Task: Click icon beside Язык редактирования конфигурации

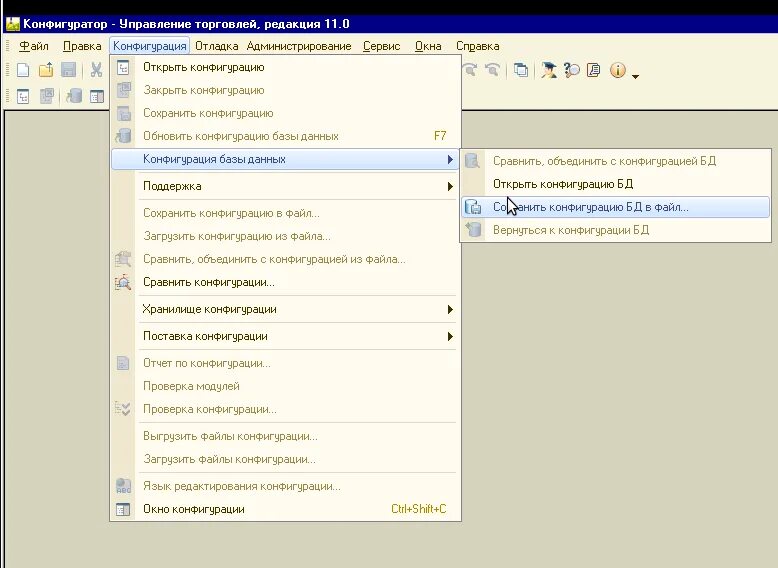Action: tap(123, 486)
